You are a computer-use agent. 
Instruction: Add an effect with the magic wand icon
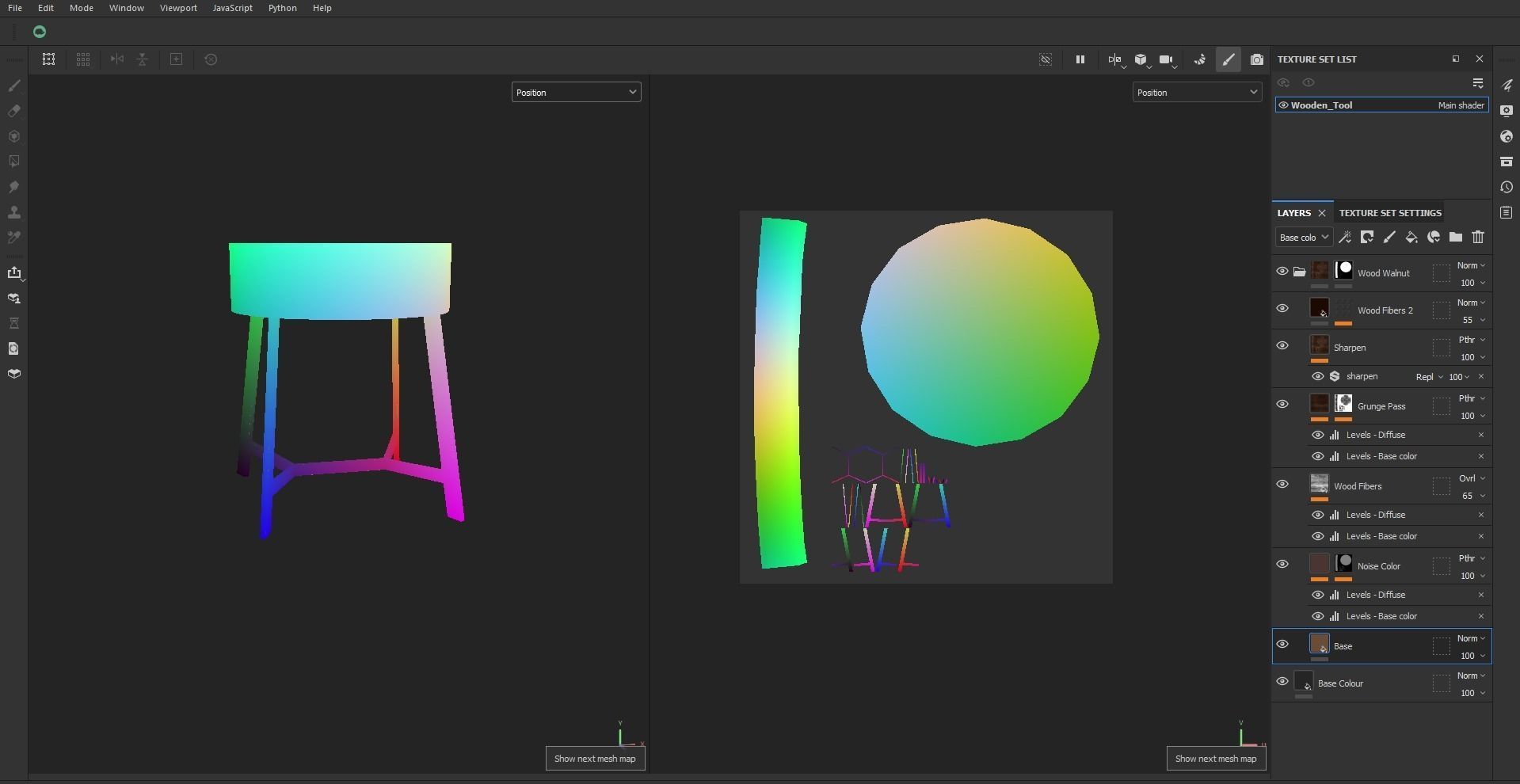tap(1345, 237)
